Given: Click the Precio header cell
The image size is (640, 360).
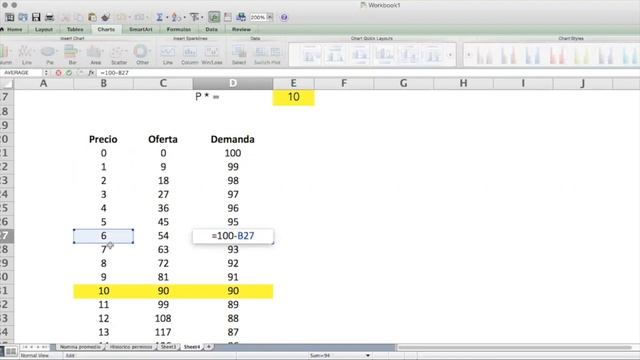Looking at the screenshot, I should coord(103,140).
